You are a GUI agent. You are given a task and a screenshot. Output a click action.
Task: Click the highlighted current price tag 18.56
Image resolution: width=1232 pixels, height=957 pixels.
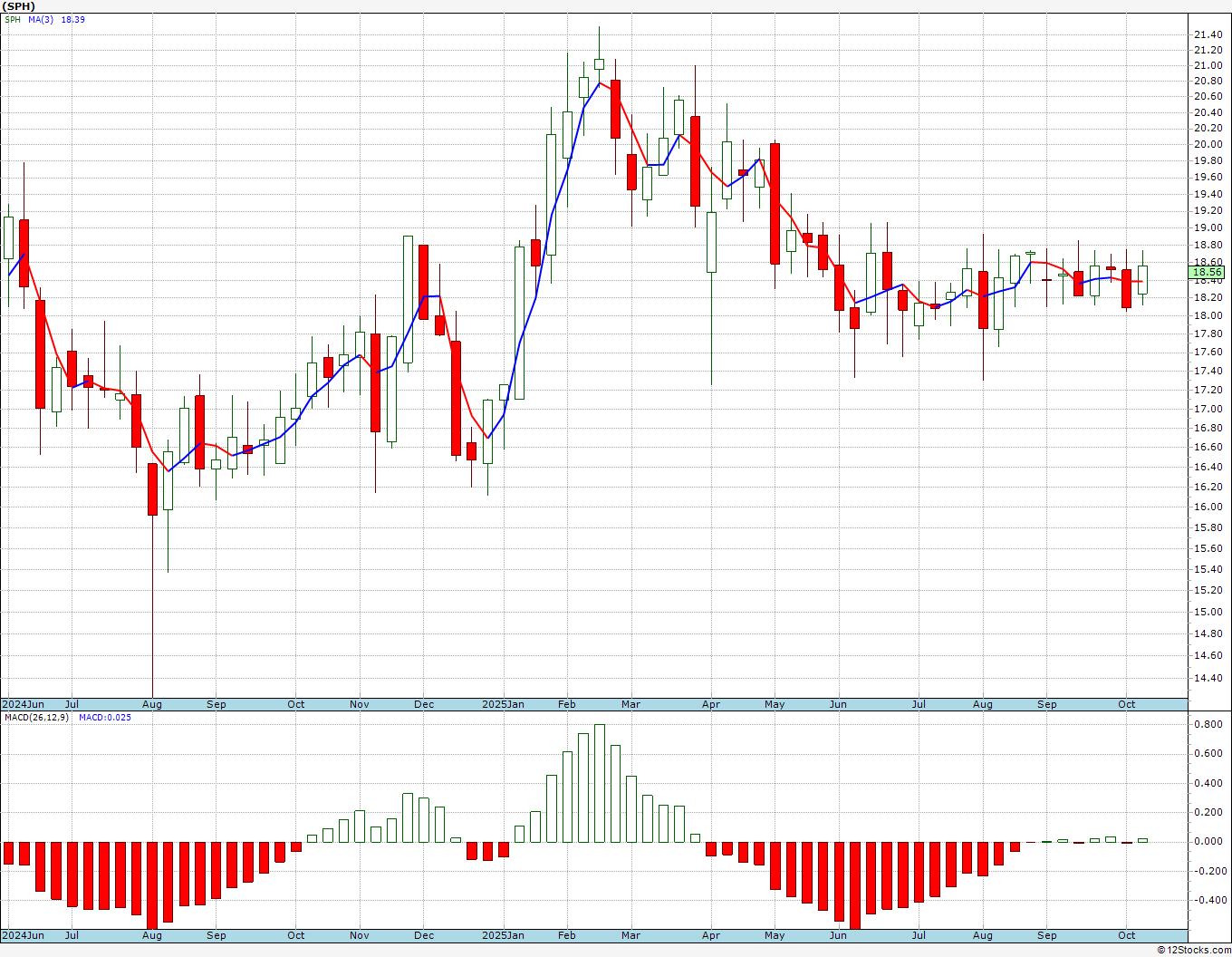[1207, 272]
